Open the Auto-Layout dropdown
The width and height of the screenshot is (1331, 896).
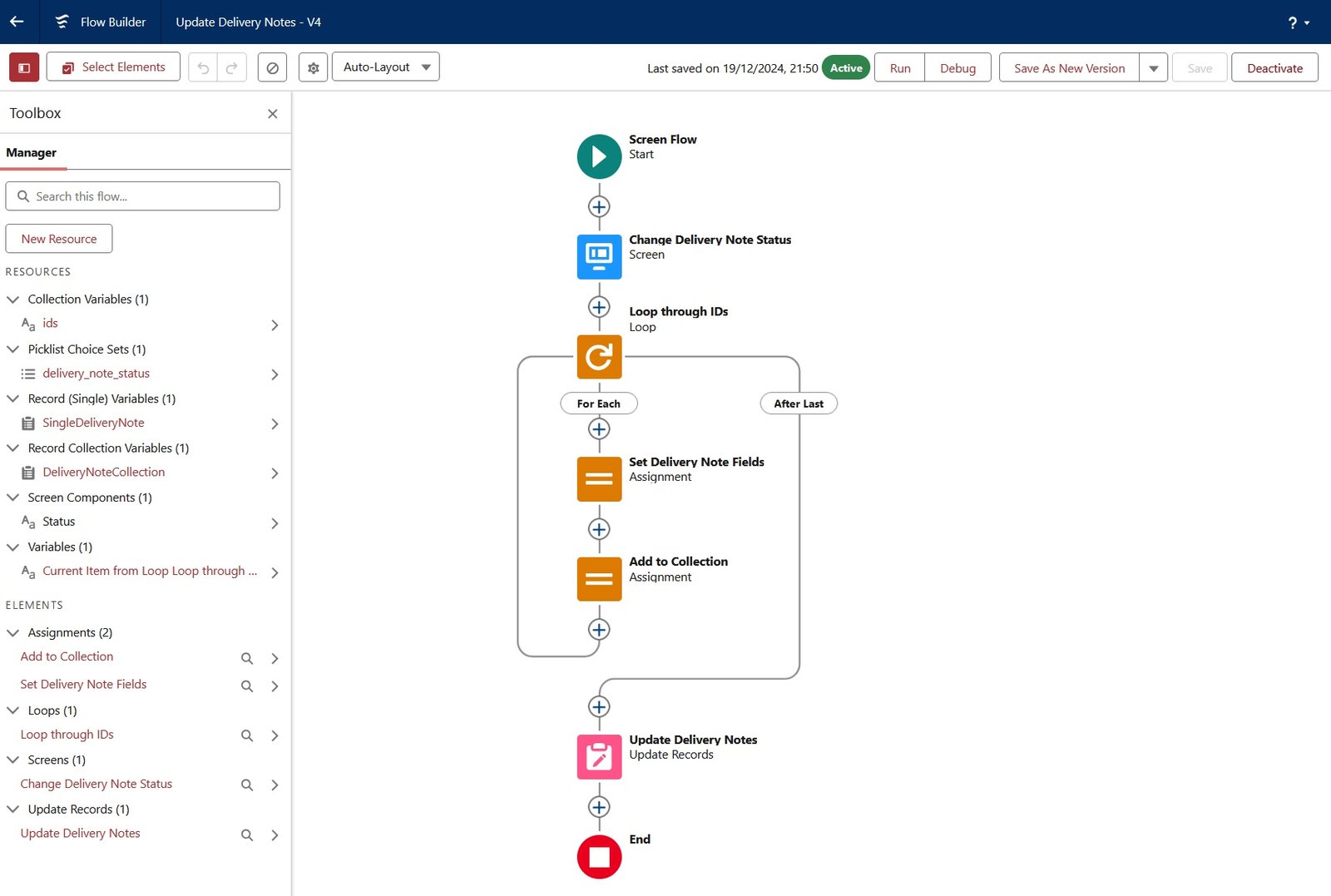pos(385,67)
